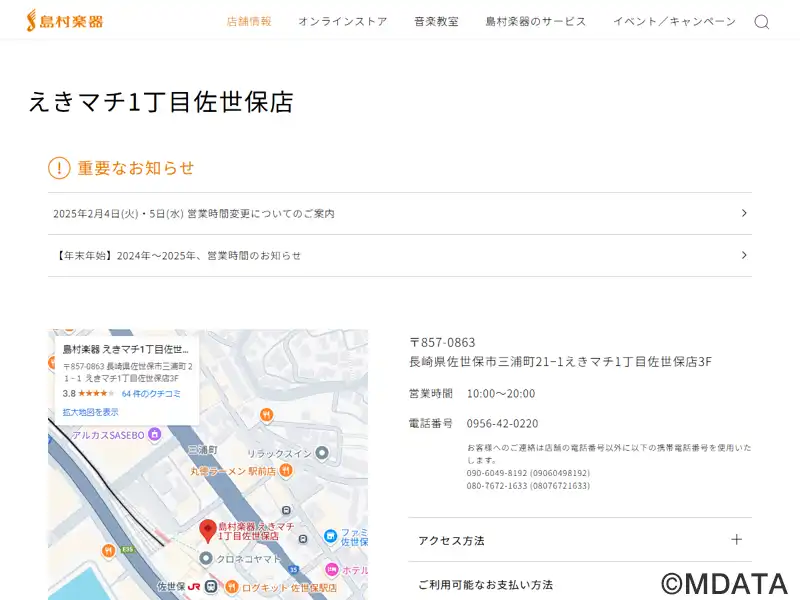Open the 2025年2月4日 営業時間変更 notice
Image resolution: width=800 pixels, height=600 pixels.
coord(399,213)
